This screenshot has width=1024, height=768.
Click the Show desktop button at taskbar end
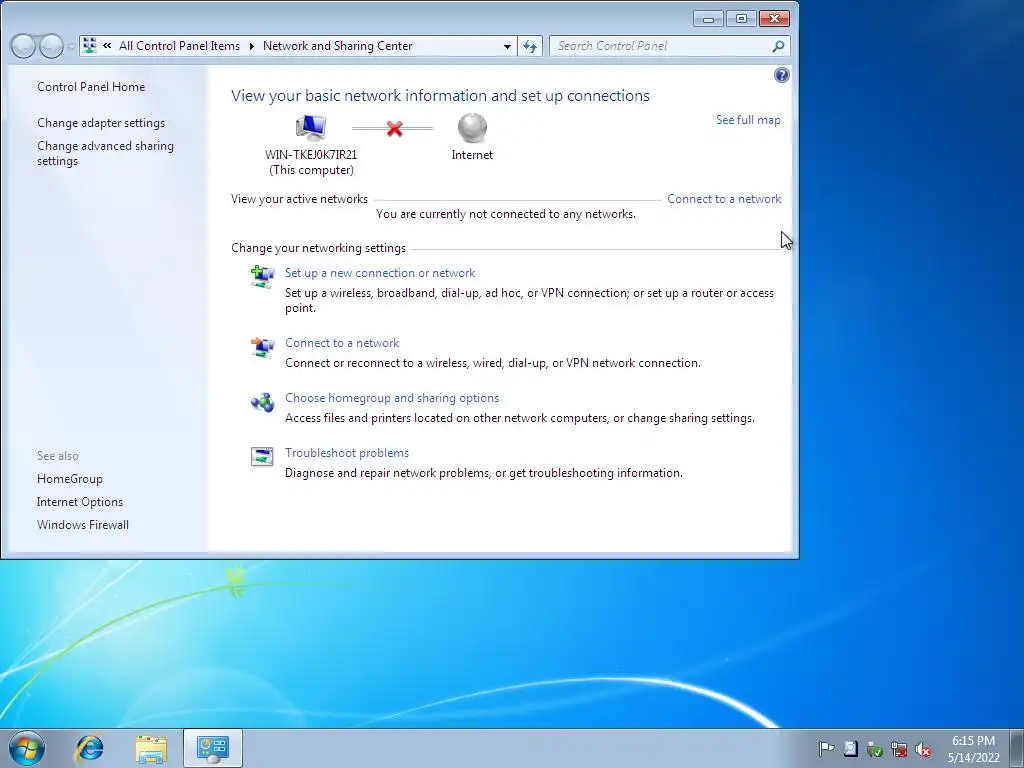pyautogui.click(x=1019, y=748)
